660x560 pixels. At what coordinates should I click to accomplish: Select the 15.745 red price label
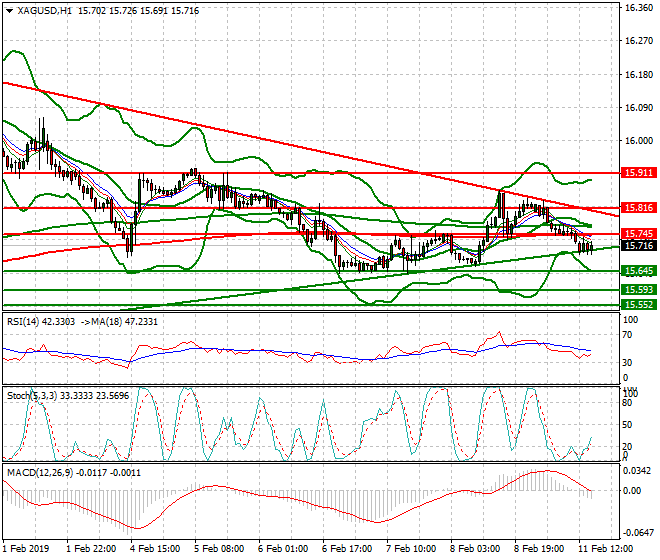pyautogui.click(x=639, y=234)
